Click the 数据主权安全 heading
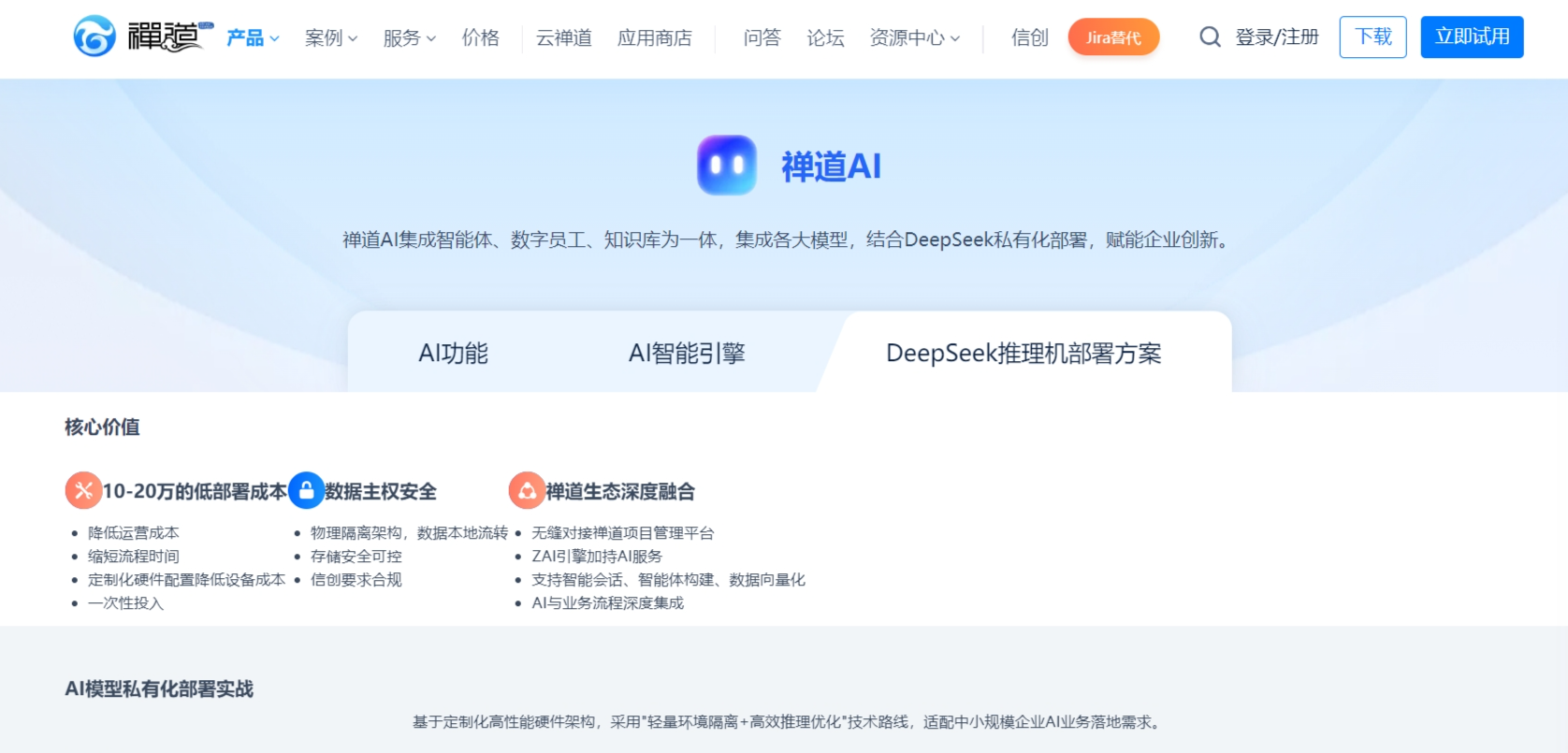 [381, 491]
